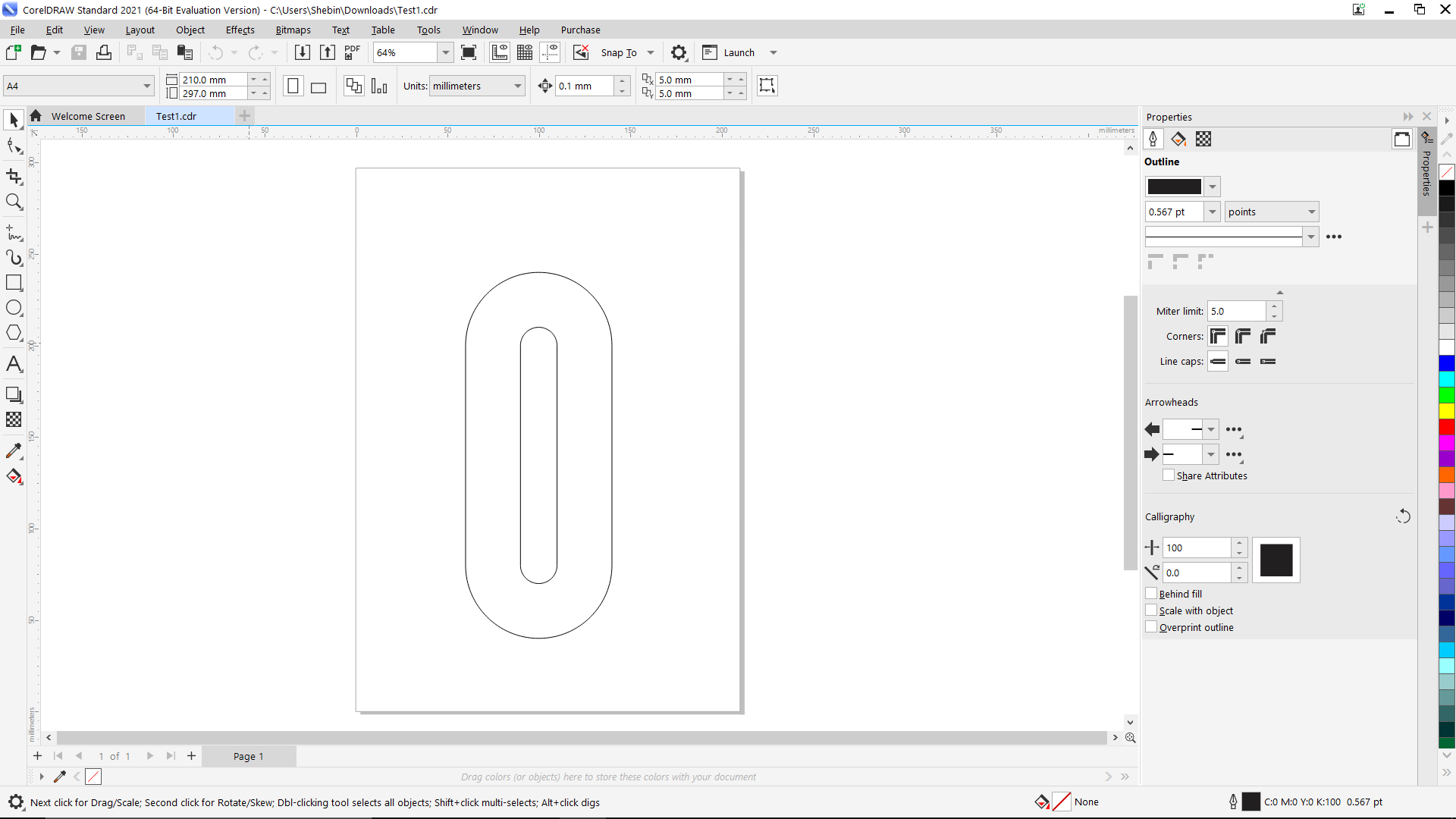Select the Text tool

point(14,363)
